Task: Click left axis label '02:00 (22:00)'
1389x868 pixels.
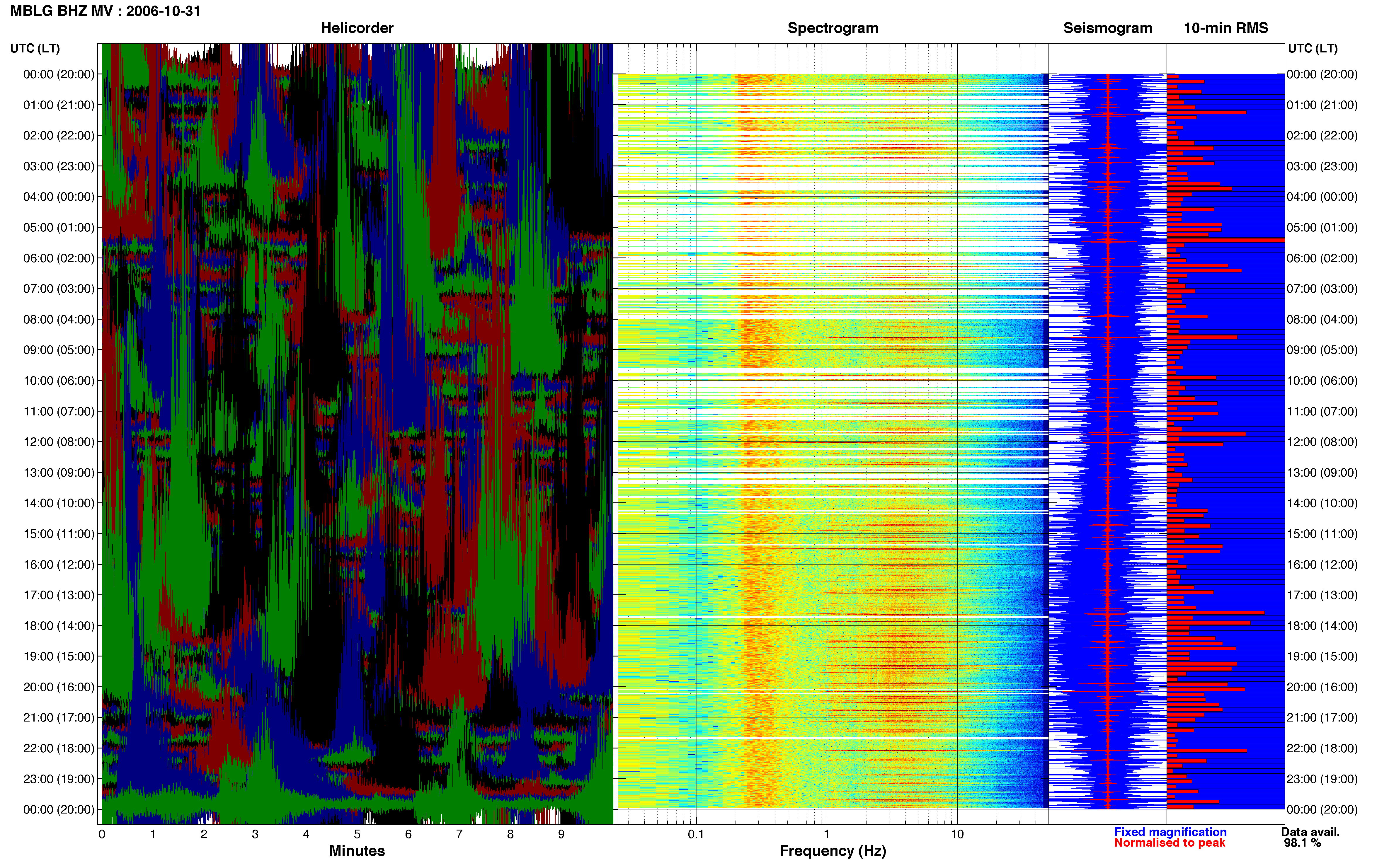Action: (x=59, y=135)
